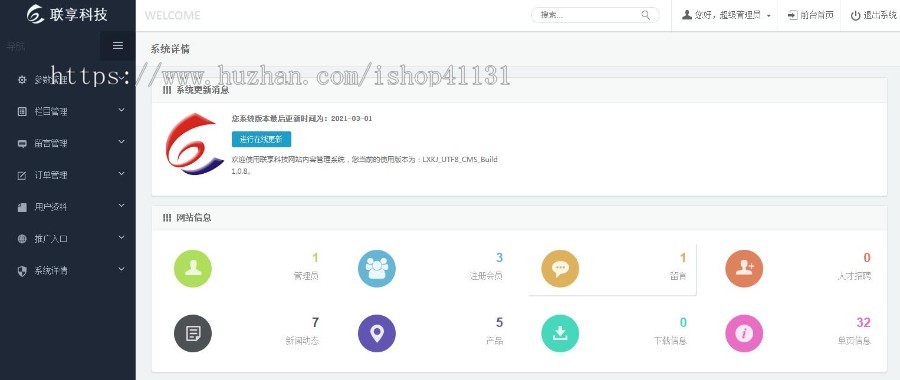The height and width of the screenshot is (380, 900).
Task: Click the update date line ending 2021-03-01
Action: pyautogui.click(x=302, y=119)
